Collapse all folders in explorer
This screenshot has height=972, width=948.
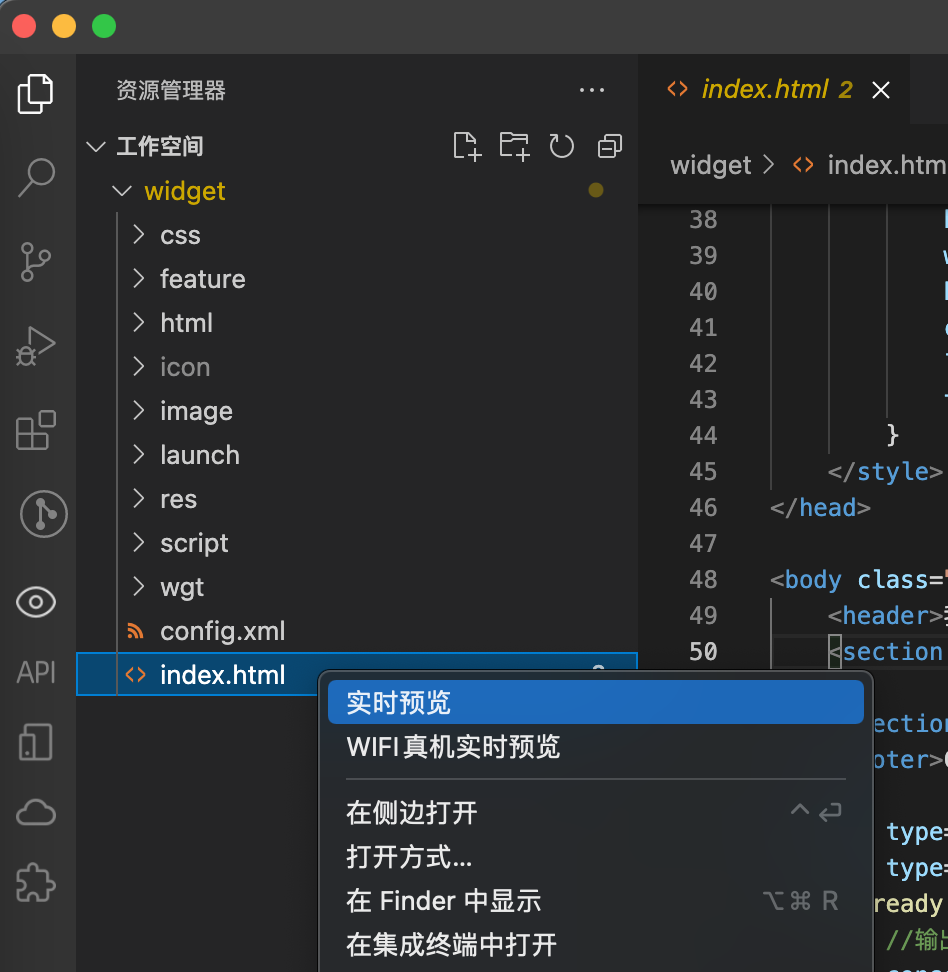609,146
